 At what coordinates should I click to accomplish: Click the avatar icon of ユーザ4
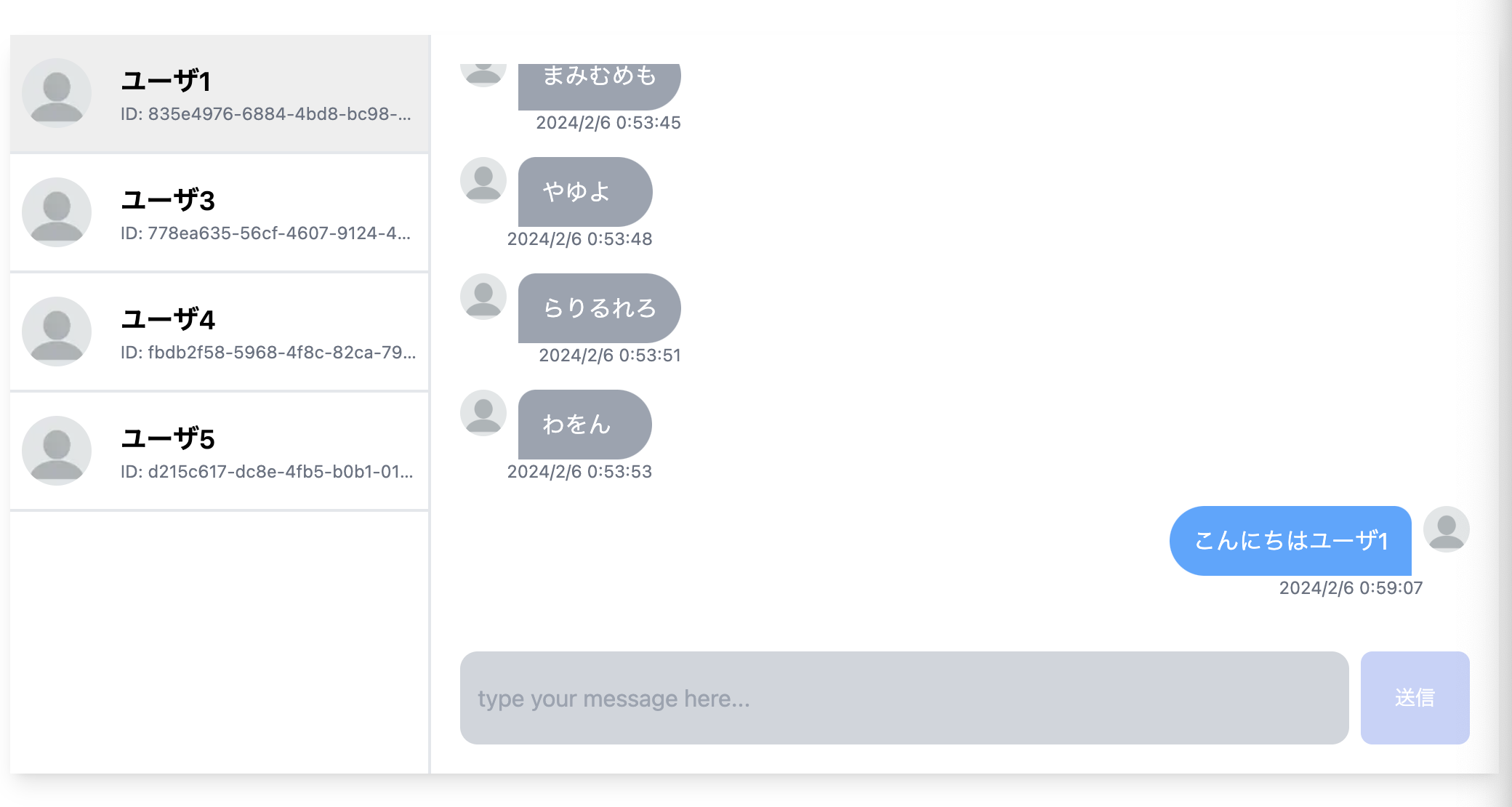[x=57, y=332]
